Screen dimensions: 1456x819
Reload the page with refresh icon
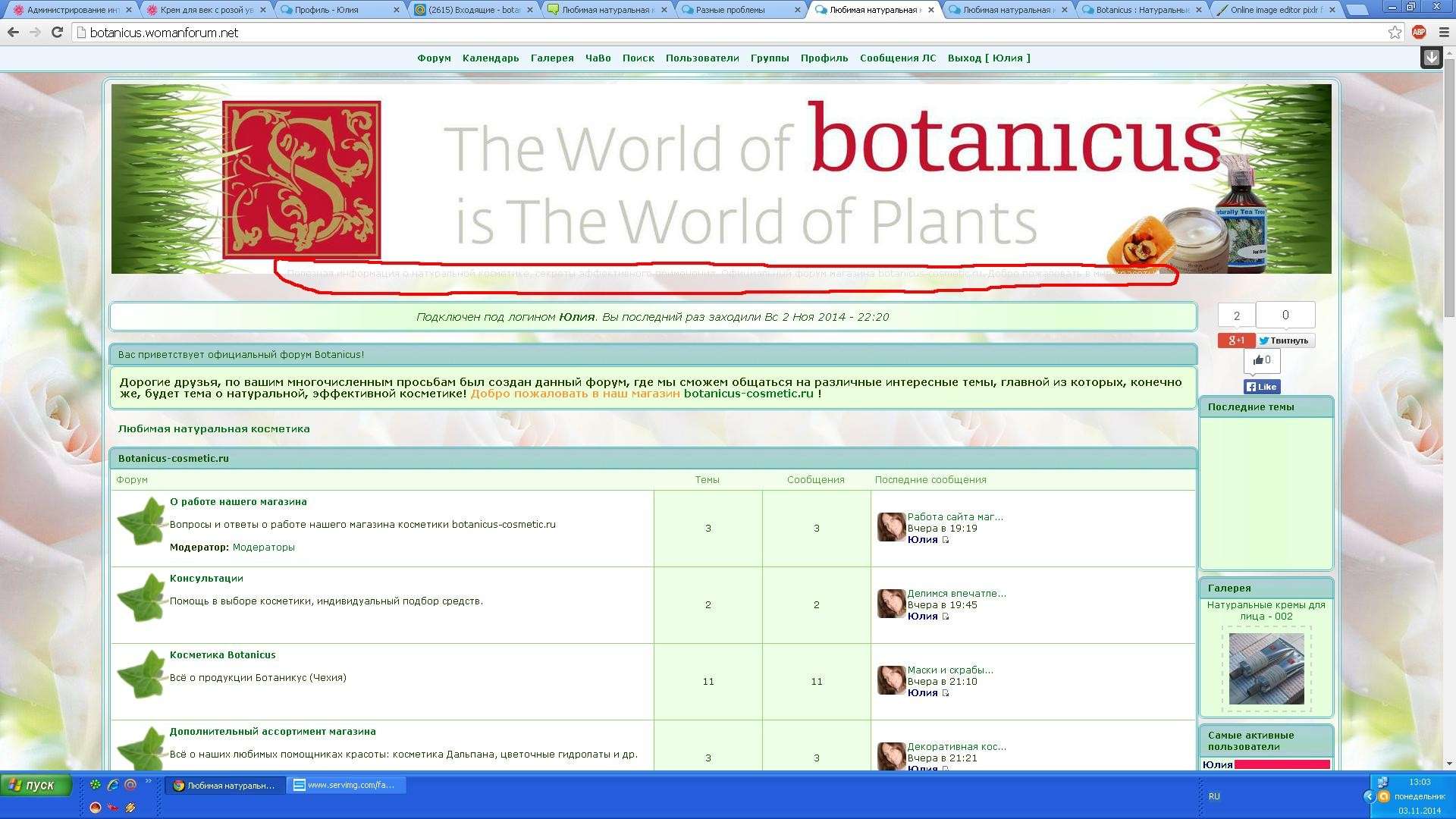57,33
